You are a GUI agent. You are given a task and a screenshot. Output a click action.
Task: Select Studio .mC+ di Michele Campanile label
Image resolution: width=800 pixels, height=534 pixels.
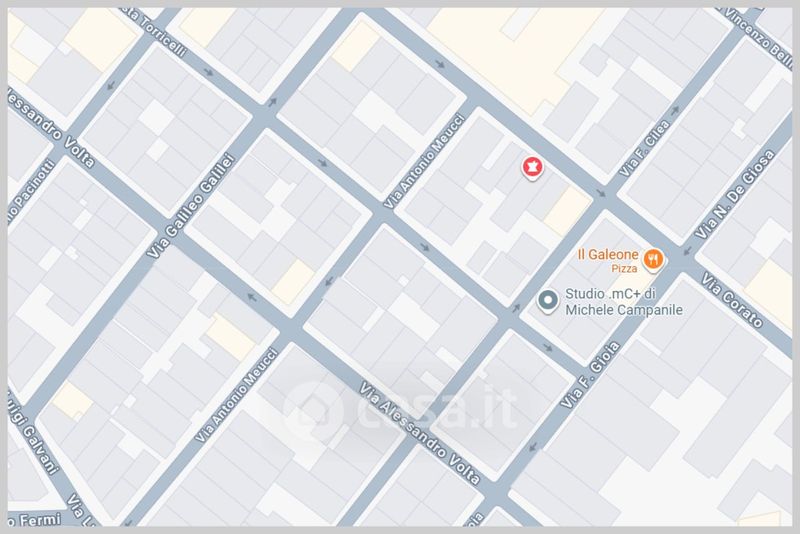(623, 302)
